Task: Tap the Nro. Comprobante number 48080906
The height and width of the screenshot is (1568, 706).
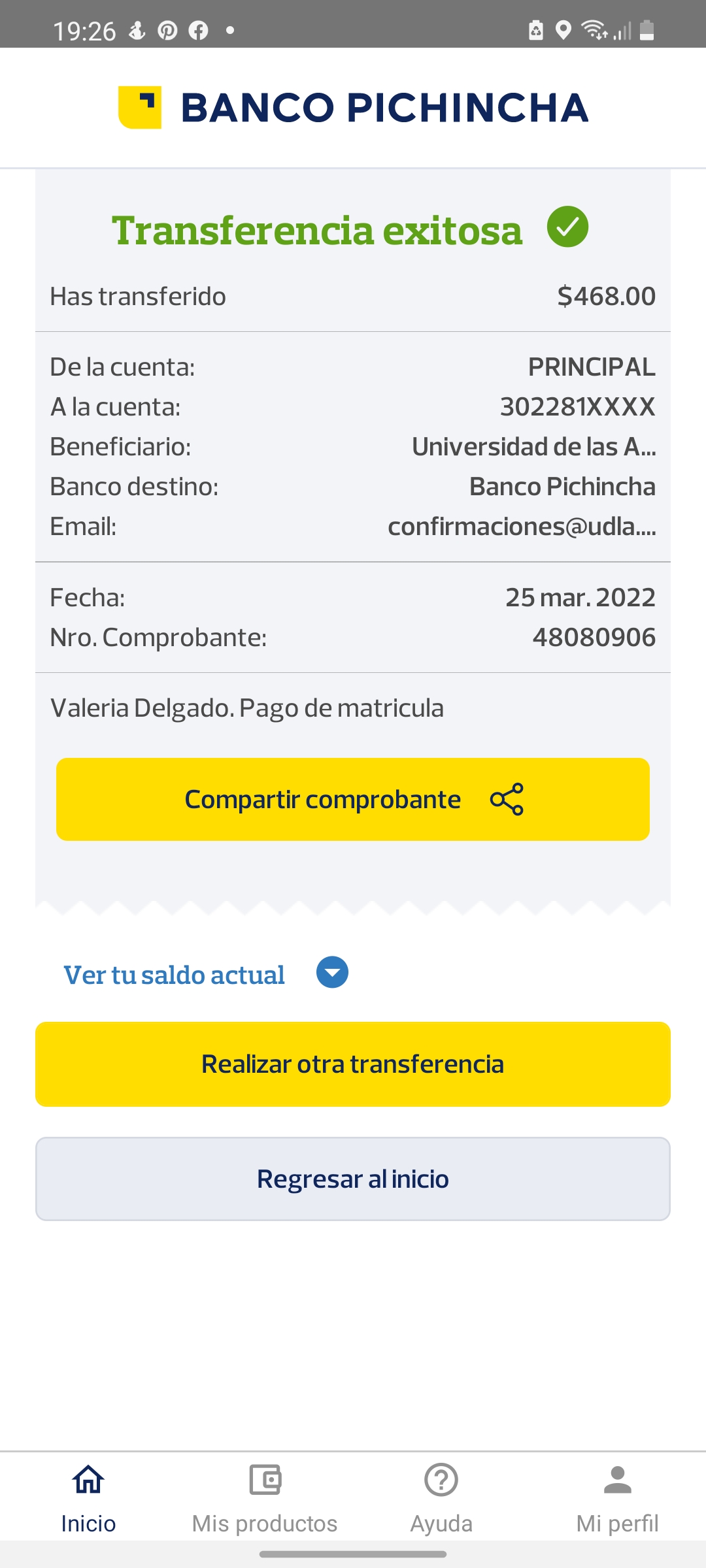Action: coord(594,637)
